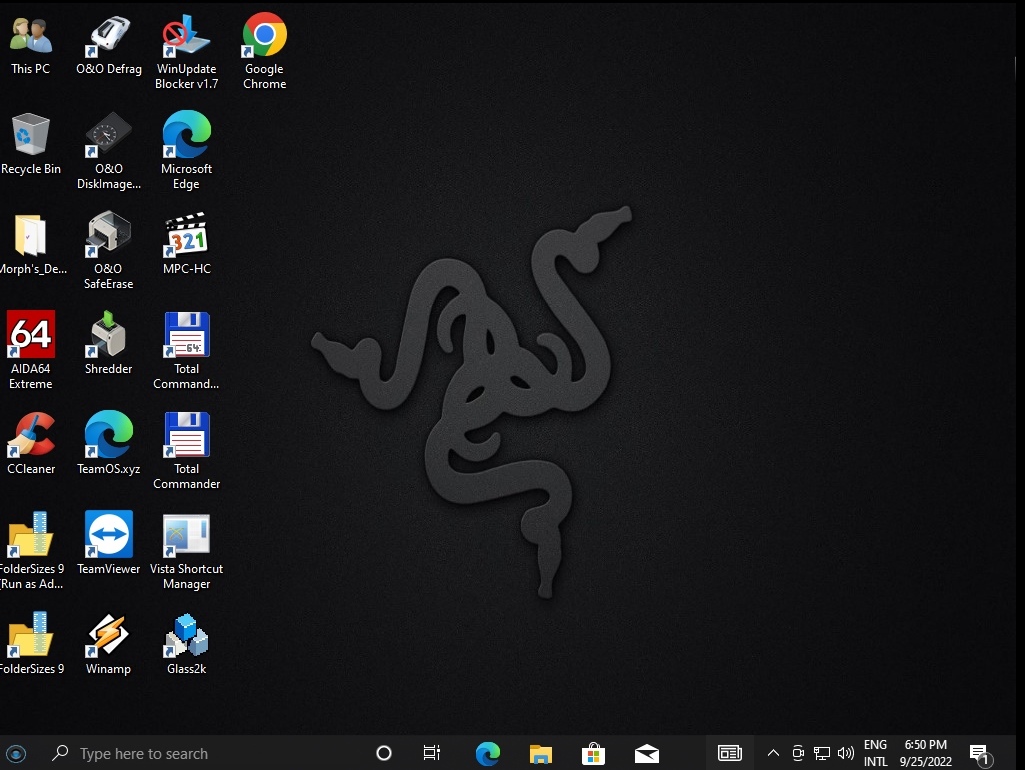Select the WinUpdate Blocker v1.7 icon
This screenshot has height=770, width=1025.
tap(186, 37)
